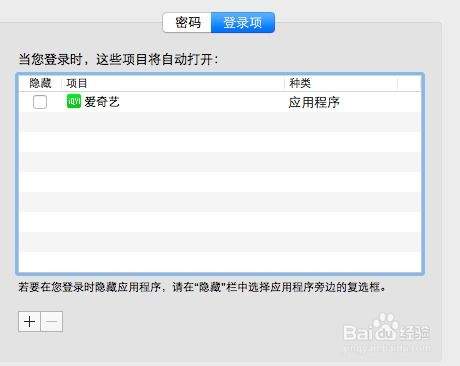Select the 爱奇艺 login item name
460x366 pixels.
point(102,102)
